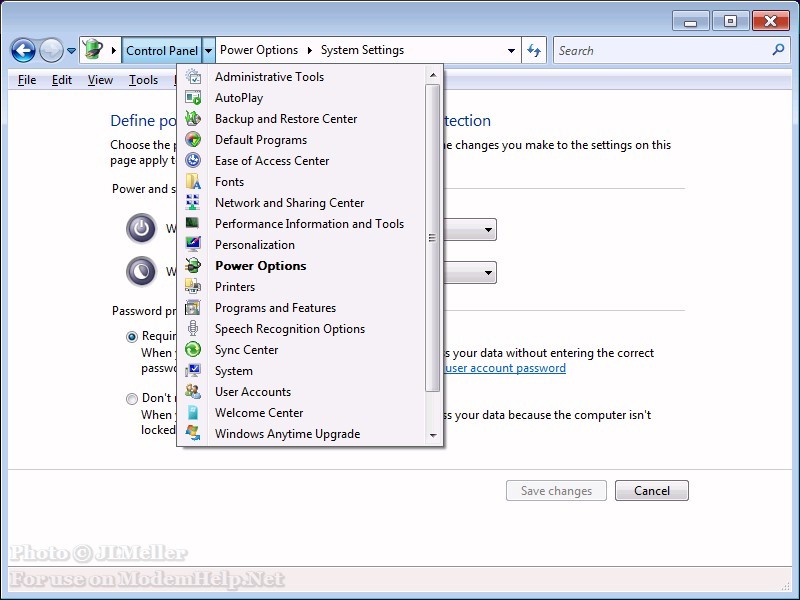Click the Save changes button
Screen dimensions: 800x600
coord(556,490)
